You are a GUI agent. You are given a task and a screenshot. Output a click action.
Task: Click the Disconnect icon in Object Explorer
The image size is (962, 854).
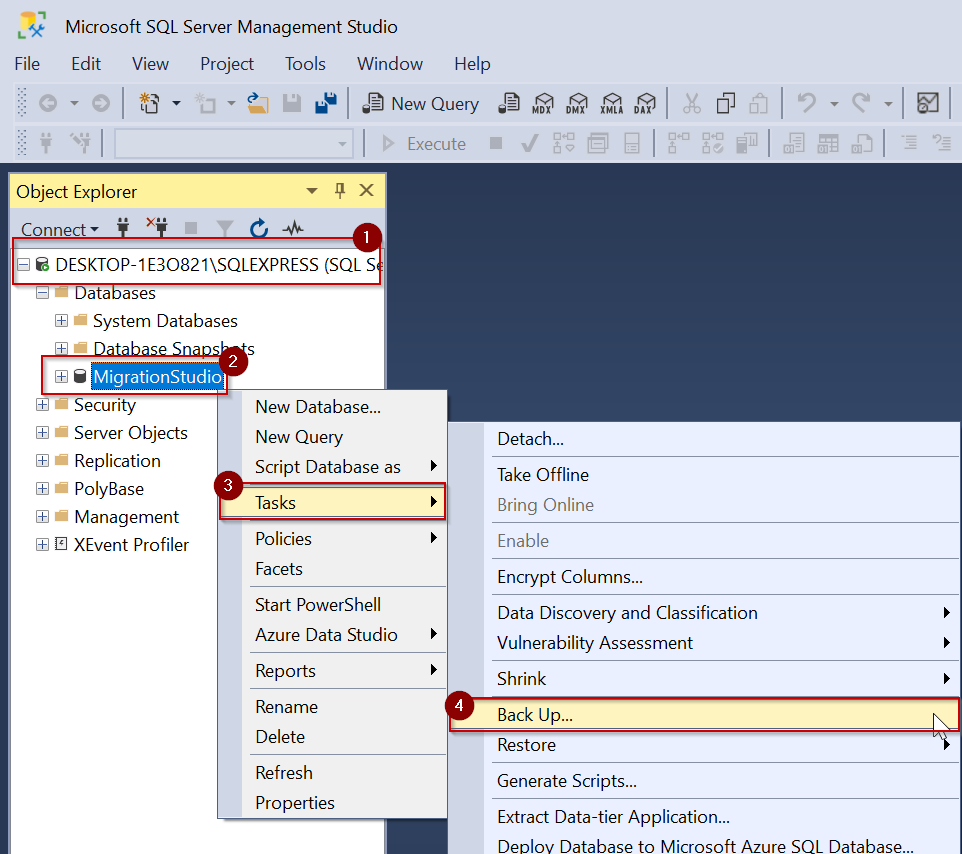tap(157, 227)
